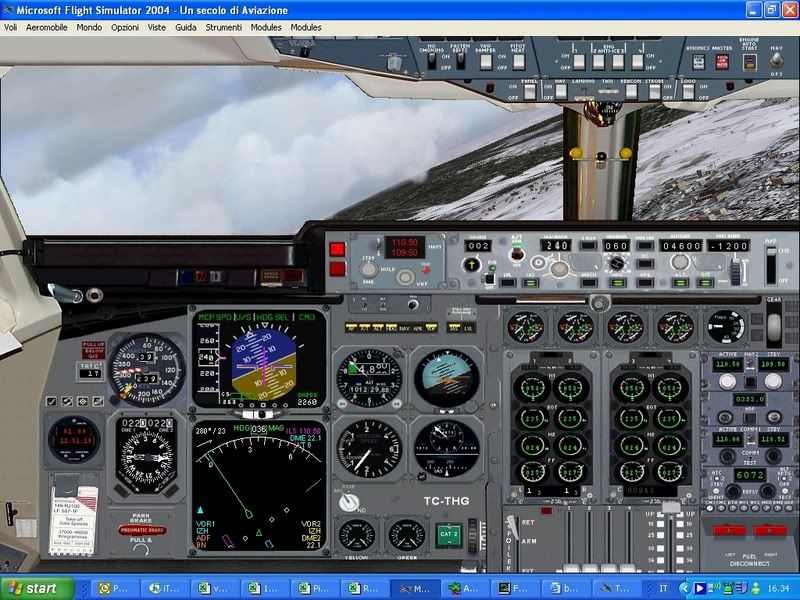Click the autopilot course knob
Image resolution: width=800 pixels, height=600 pixels.
pos(471,265)
